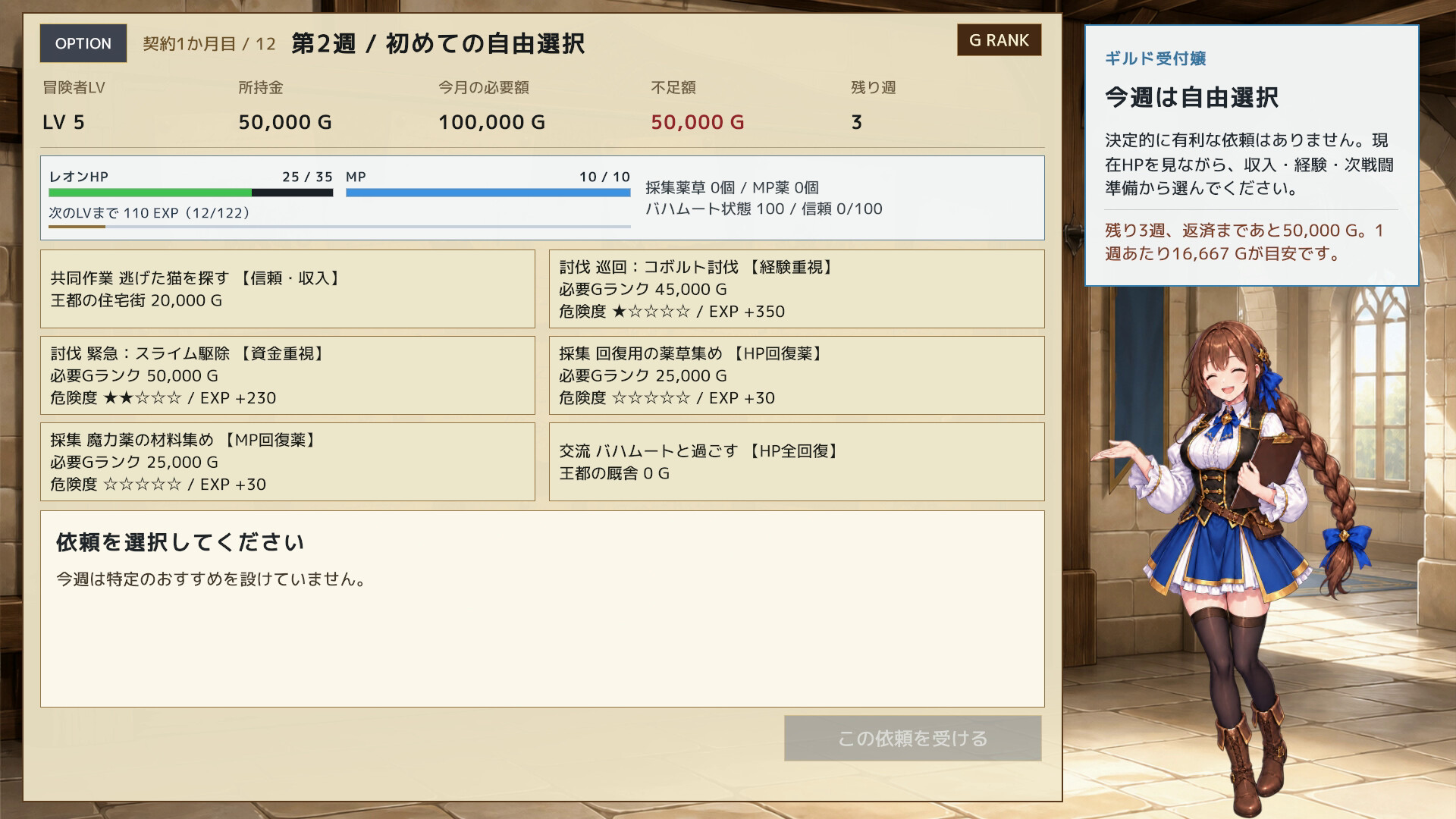Open the OPTION menu
Screen dimensions: 1456x819
coord(83,43)
